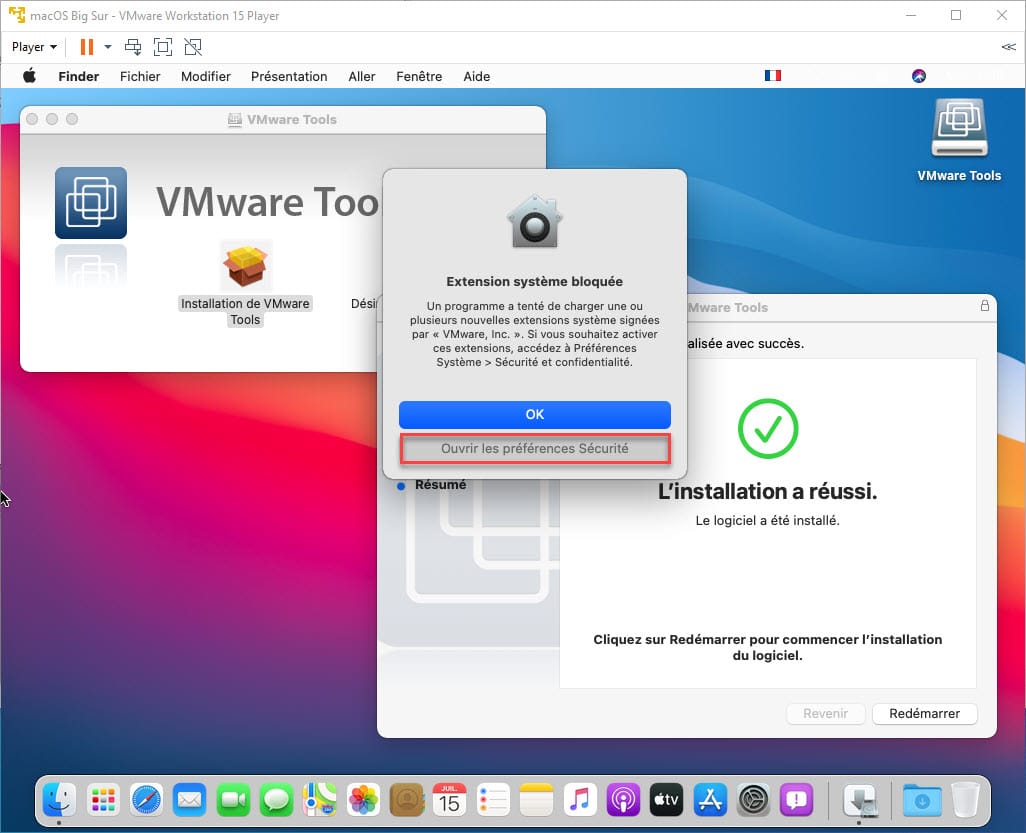Open the Aide menu
The image size is (1026, 833).
coord(476,77)
